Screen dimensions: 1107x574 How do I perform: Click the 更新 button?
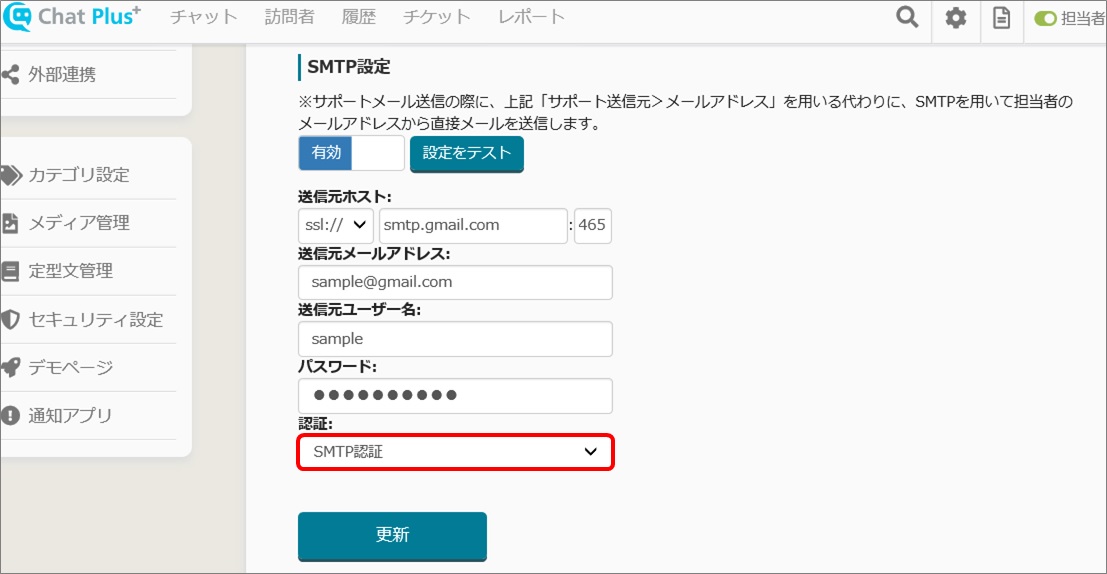[393, 536]
